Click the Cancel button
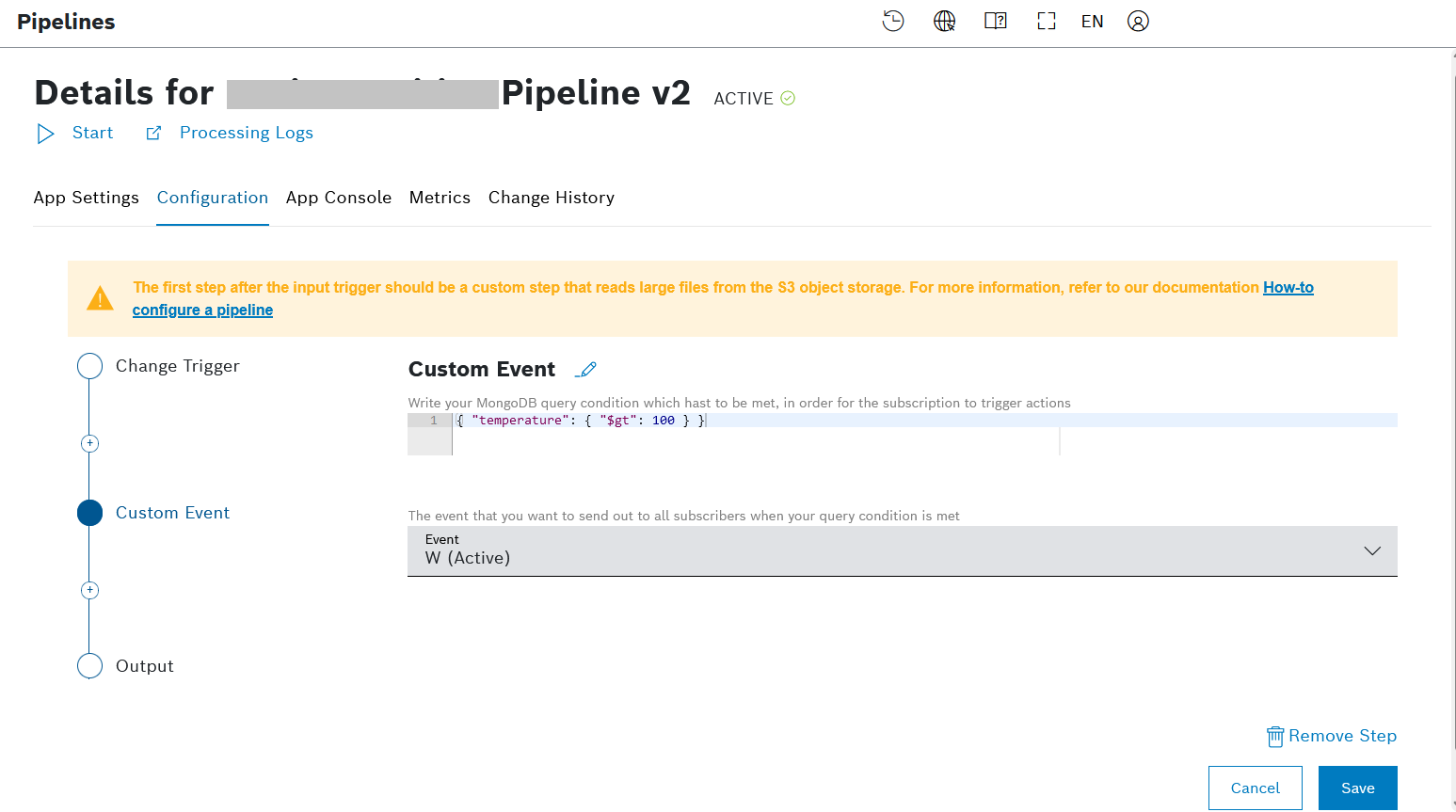The image size is (1456, 812). (x=1255, y=788)
